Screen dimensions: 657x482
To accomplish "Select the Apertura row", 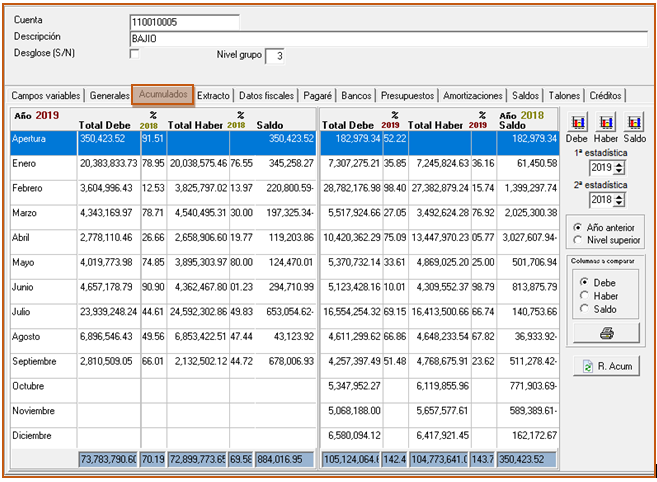I will tap(285, 143).
